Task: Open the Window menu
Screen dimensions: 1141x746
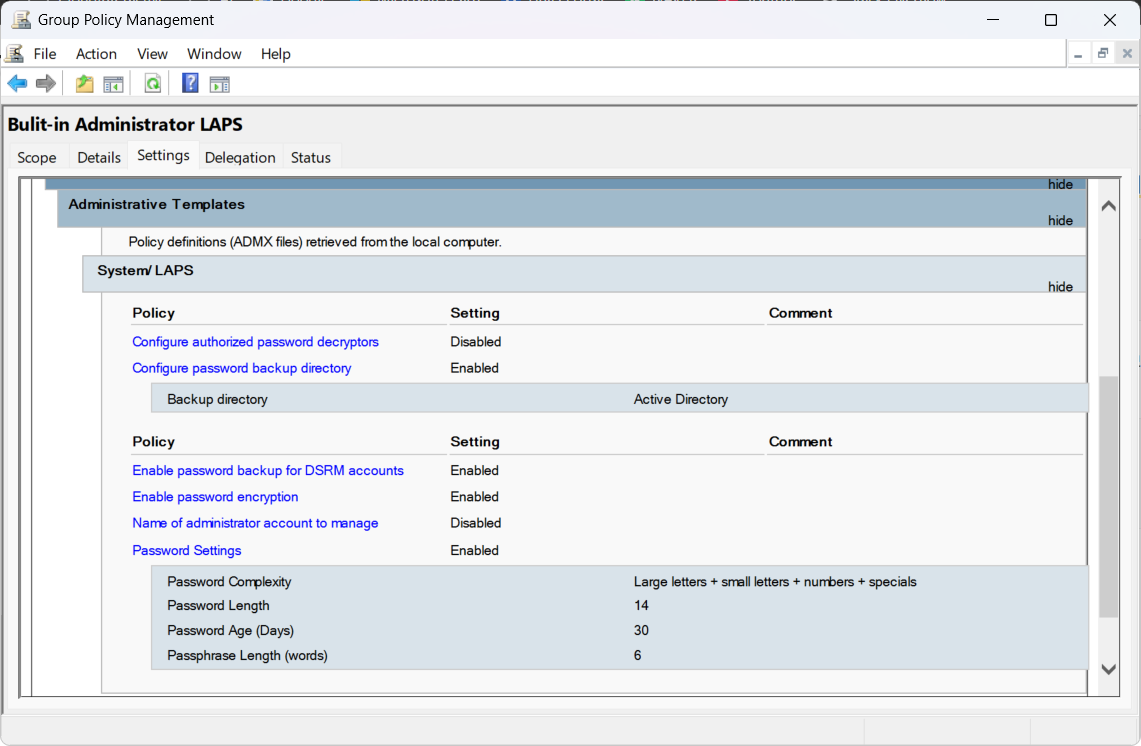Action: click(x=214, y=54)
